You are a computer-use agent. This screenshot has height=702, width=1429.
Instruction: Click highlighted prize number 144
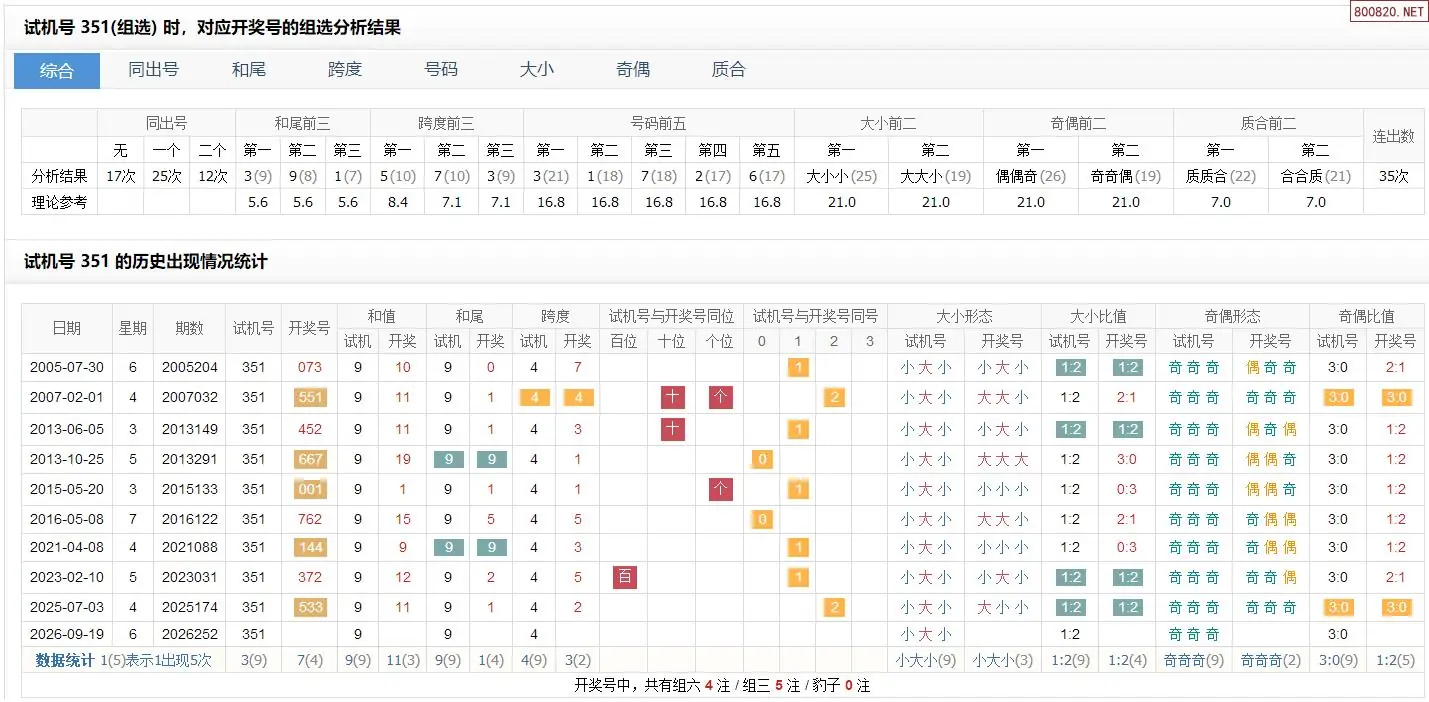coord(310,547)
